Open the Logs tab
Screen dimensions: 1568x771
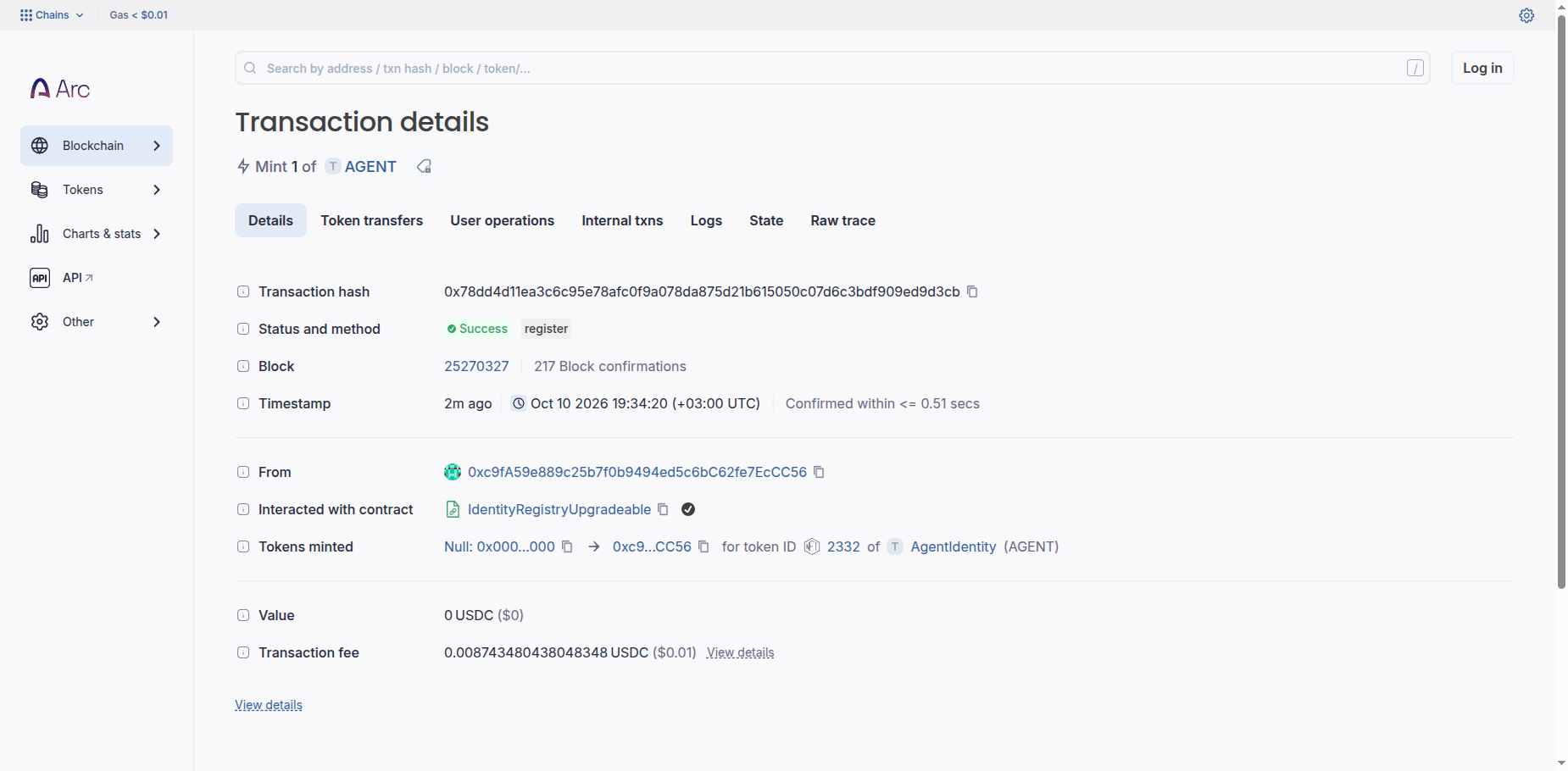tap(706, 220)
